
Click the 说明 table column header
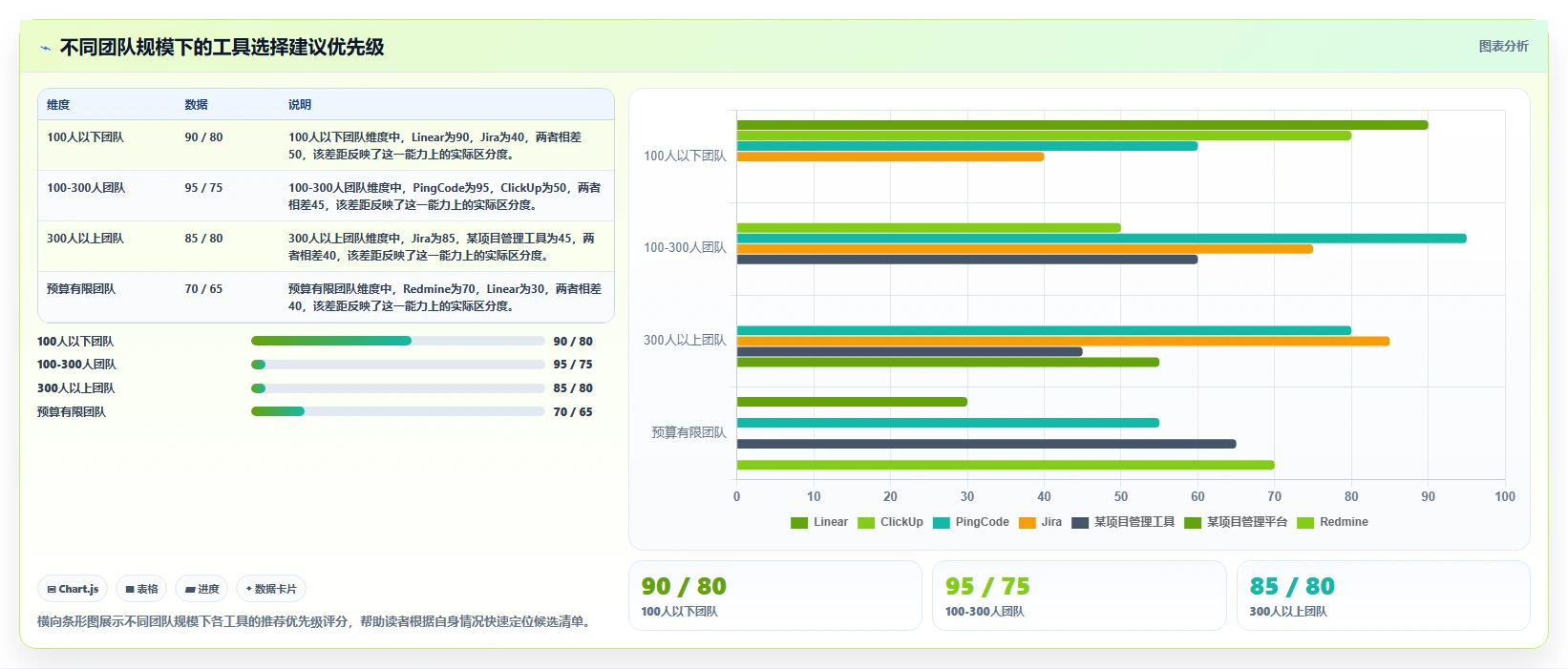300,105
